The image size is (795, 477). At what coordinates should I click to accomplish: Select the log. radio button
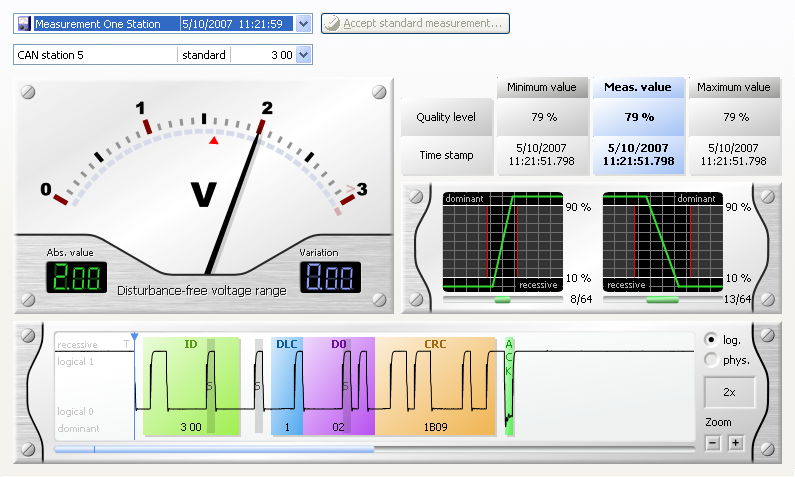[x=711, y=339]
